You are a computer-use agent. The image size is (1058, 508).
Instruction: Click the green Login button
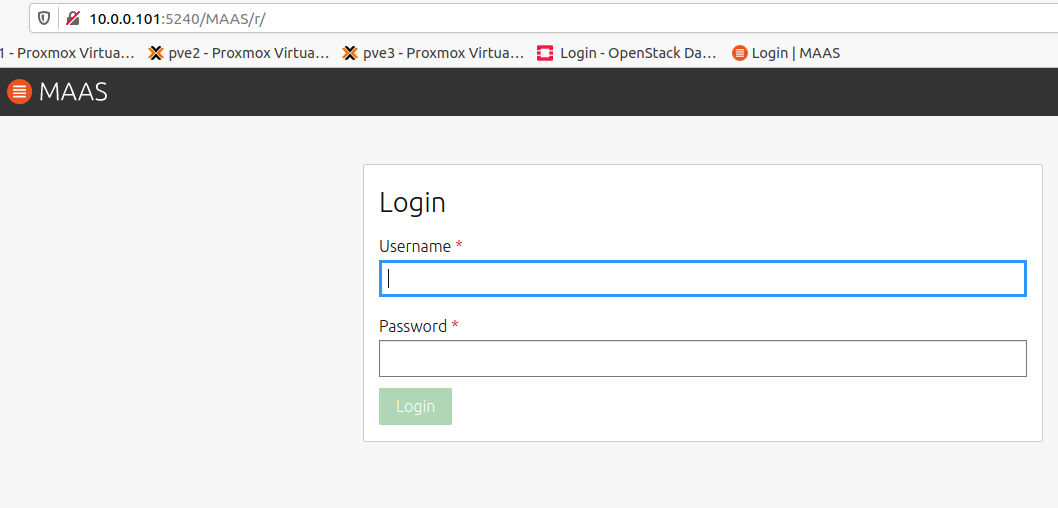click(x=416, y=406)
